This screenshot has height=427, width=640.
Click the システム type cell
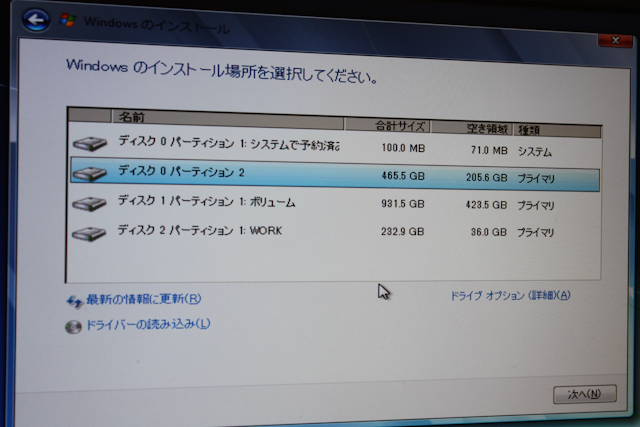535,152
